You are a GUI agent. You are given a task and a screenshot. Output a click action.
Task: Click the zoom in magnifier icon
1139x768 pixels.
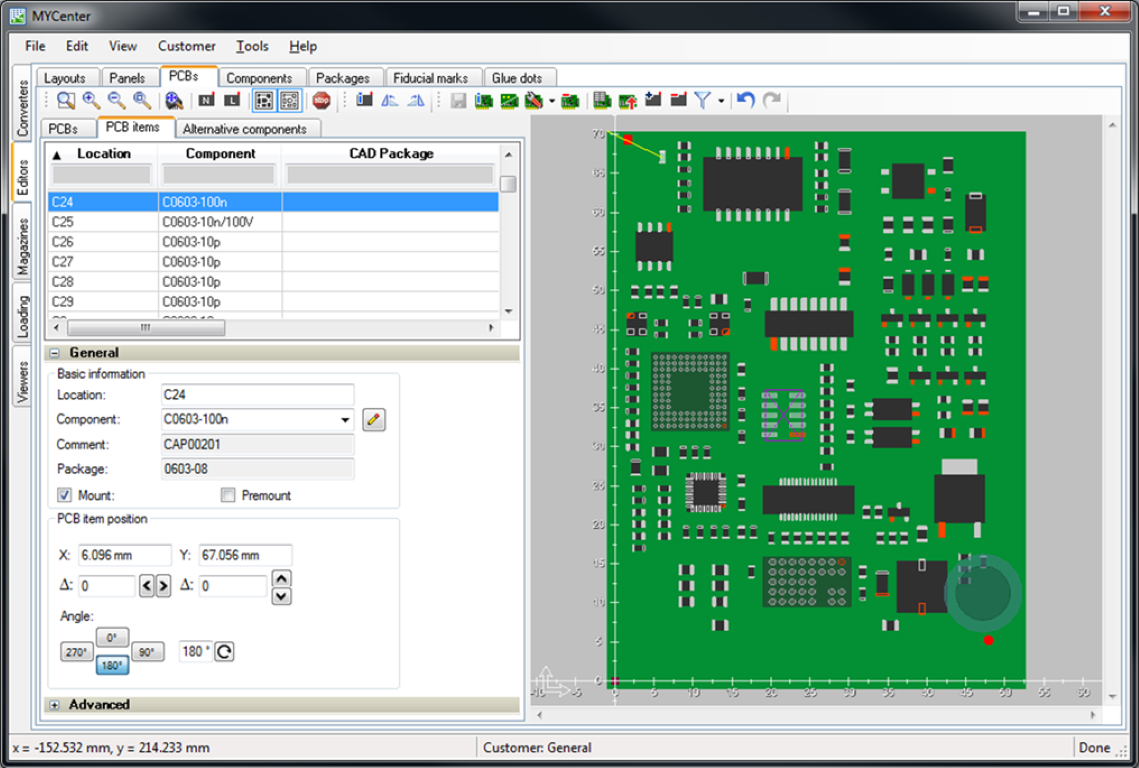(92, 100)
